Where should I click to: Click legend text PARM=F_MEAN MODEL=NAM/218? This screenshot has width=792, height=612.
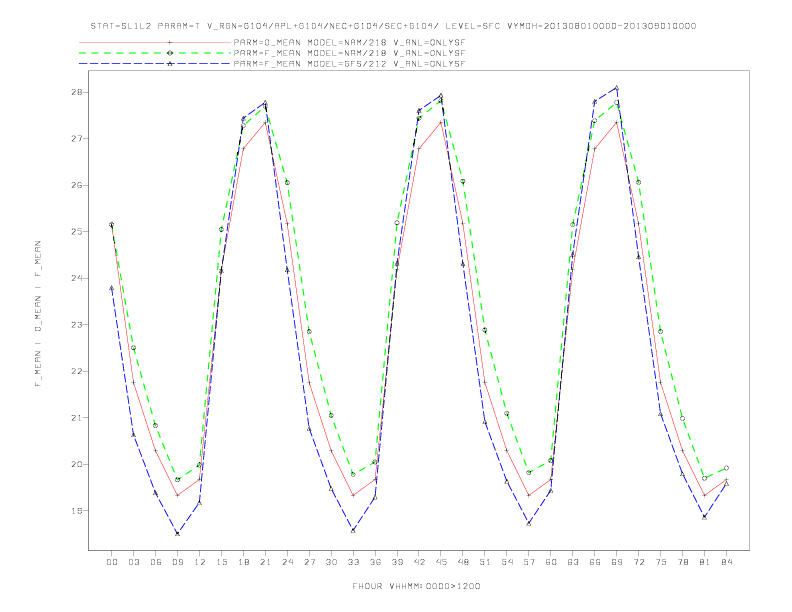310,53
